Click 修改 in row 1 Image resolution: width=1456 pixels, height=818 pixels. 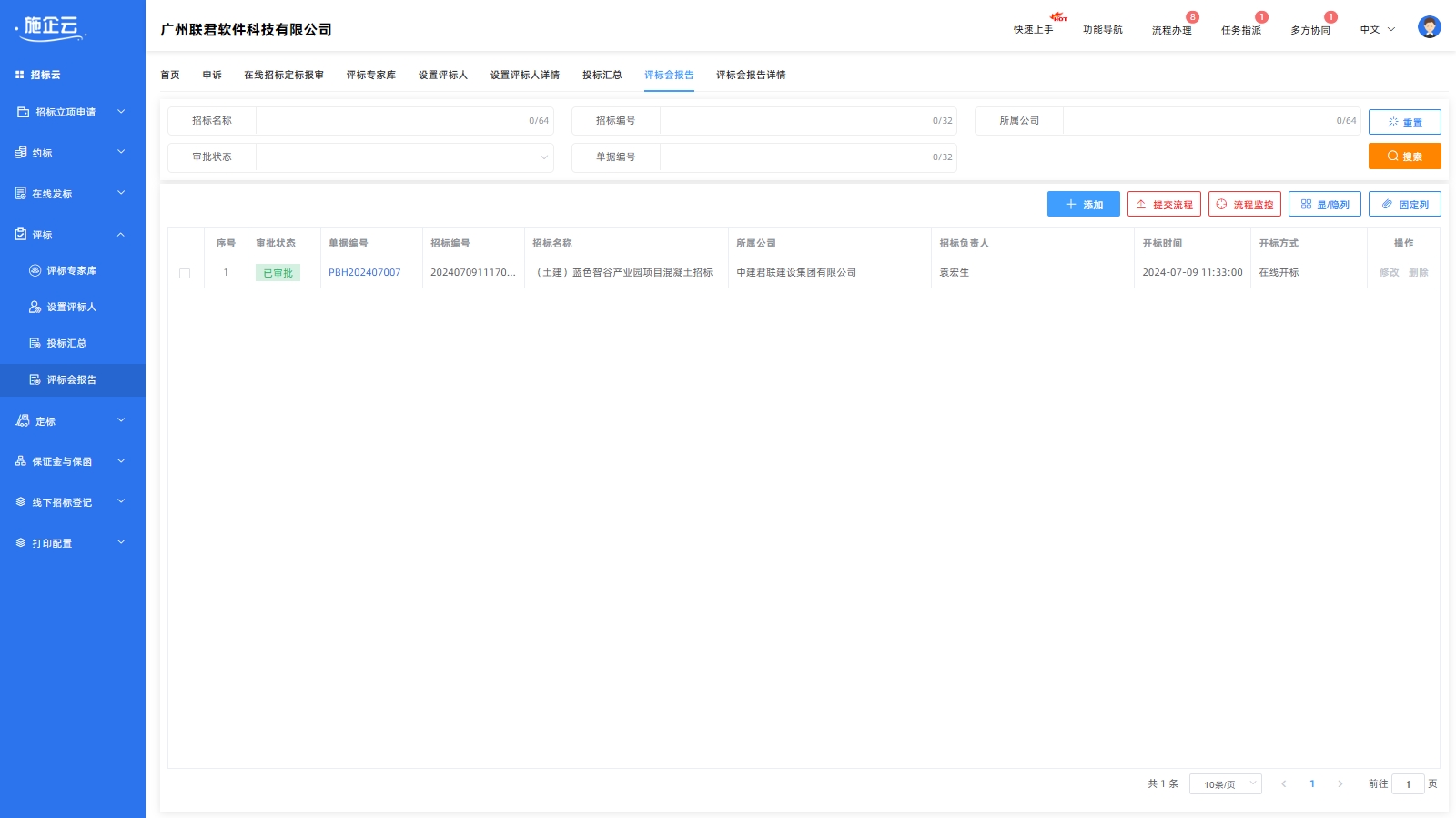pyautogui.click(x=1389, y=273)
